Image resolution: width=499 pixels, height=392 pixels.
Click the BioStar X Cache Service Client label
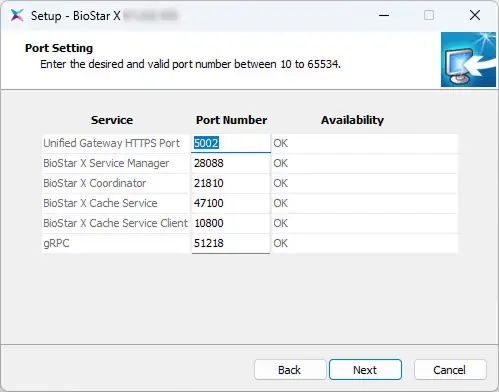(x=116, y=223)
